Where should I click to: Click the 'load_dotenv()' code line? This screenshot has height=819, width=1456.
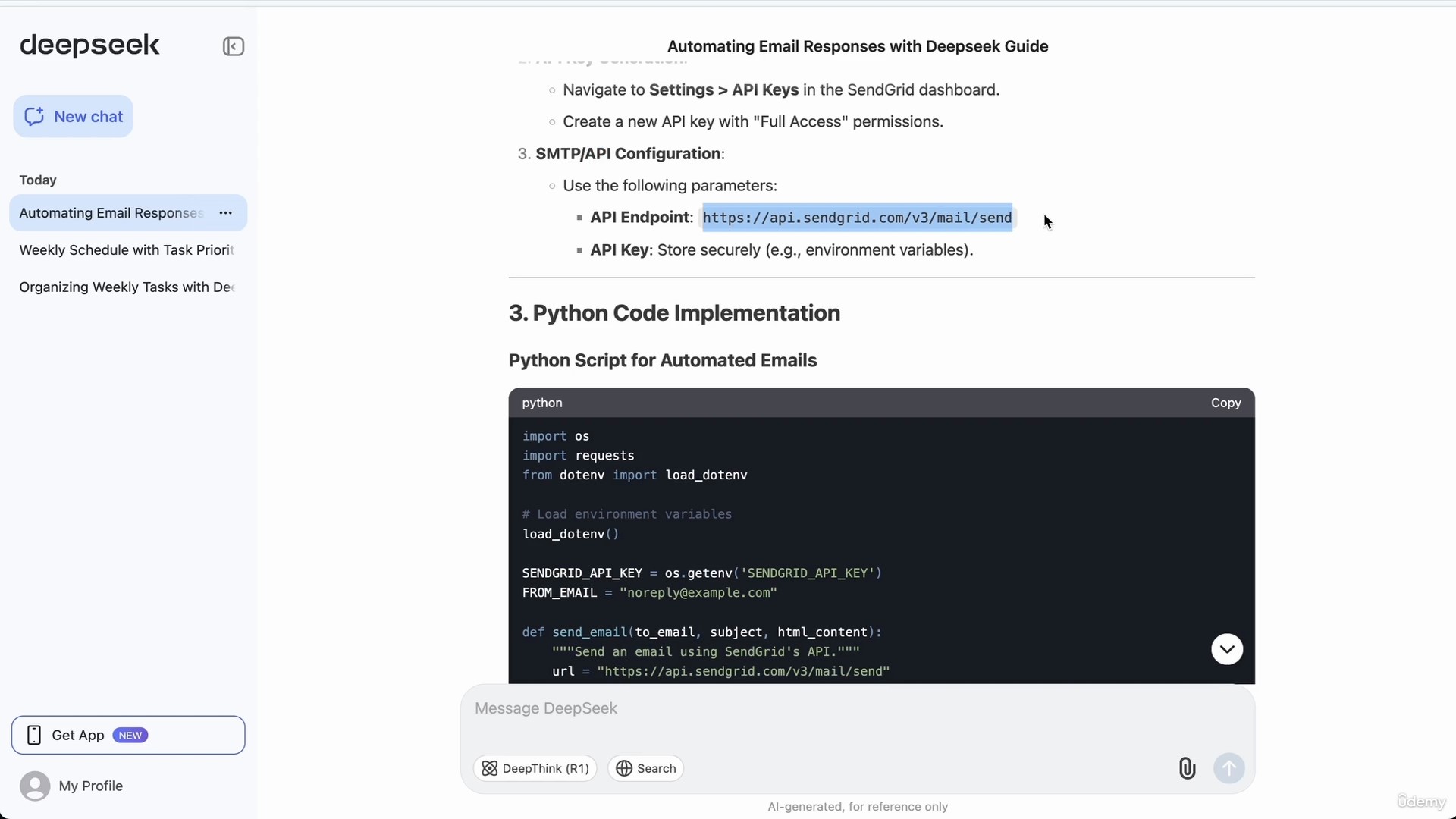pos(570,534)
